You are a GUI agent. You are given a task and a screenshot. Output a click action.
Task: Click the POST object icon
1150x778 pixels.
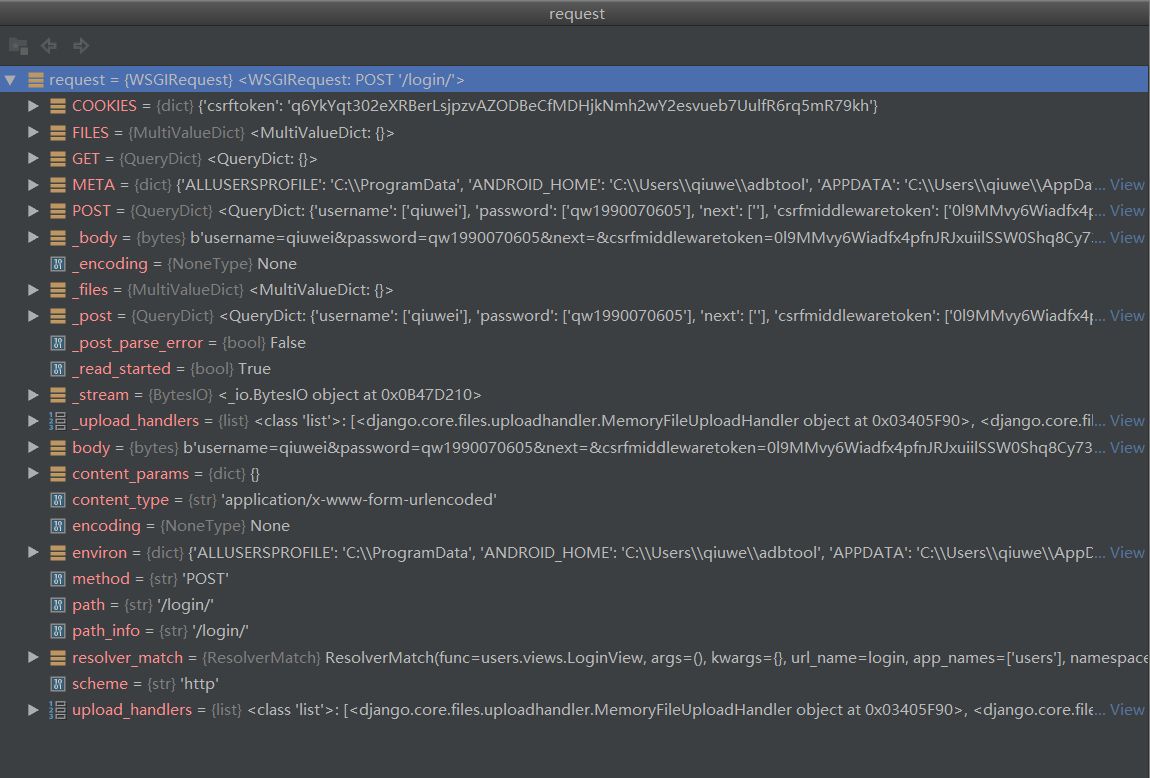coord(58,211)
